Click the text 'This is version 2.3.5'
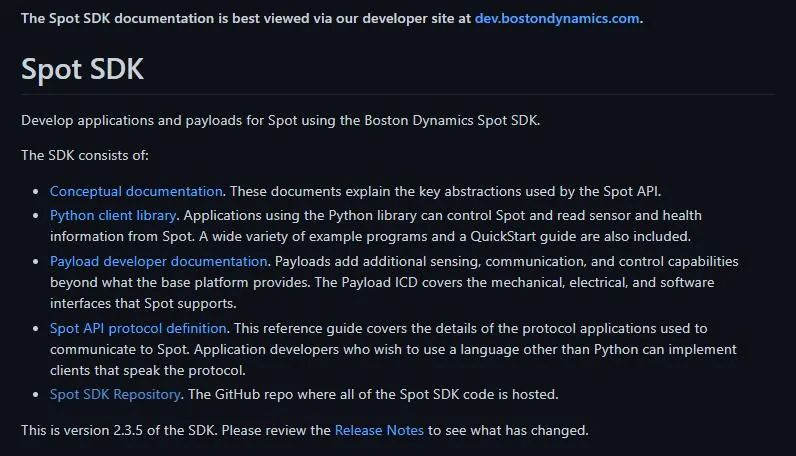Screen dimensions: 796x456 pos(82,430)
